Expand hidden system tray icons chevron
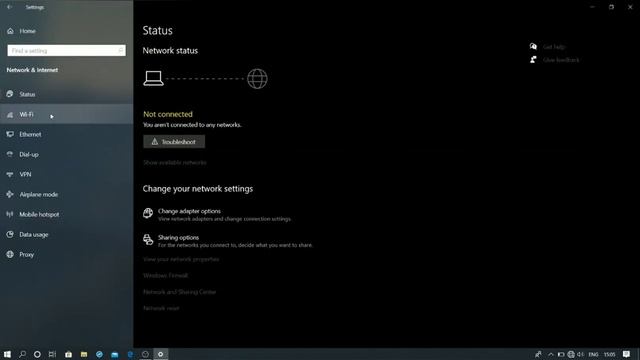The height and width of the screenshot is (360, 640). click(551, 354)
